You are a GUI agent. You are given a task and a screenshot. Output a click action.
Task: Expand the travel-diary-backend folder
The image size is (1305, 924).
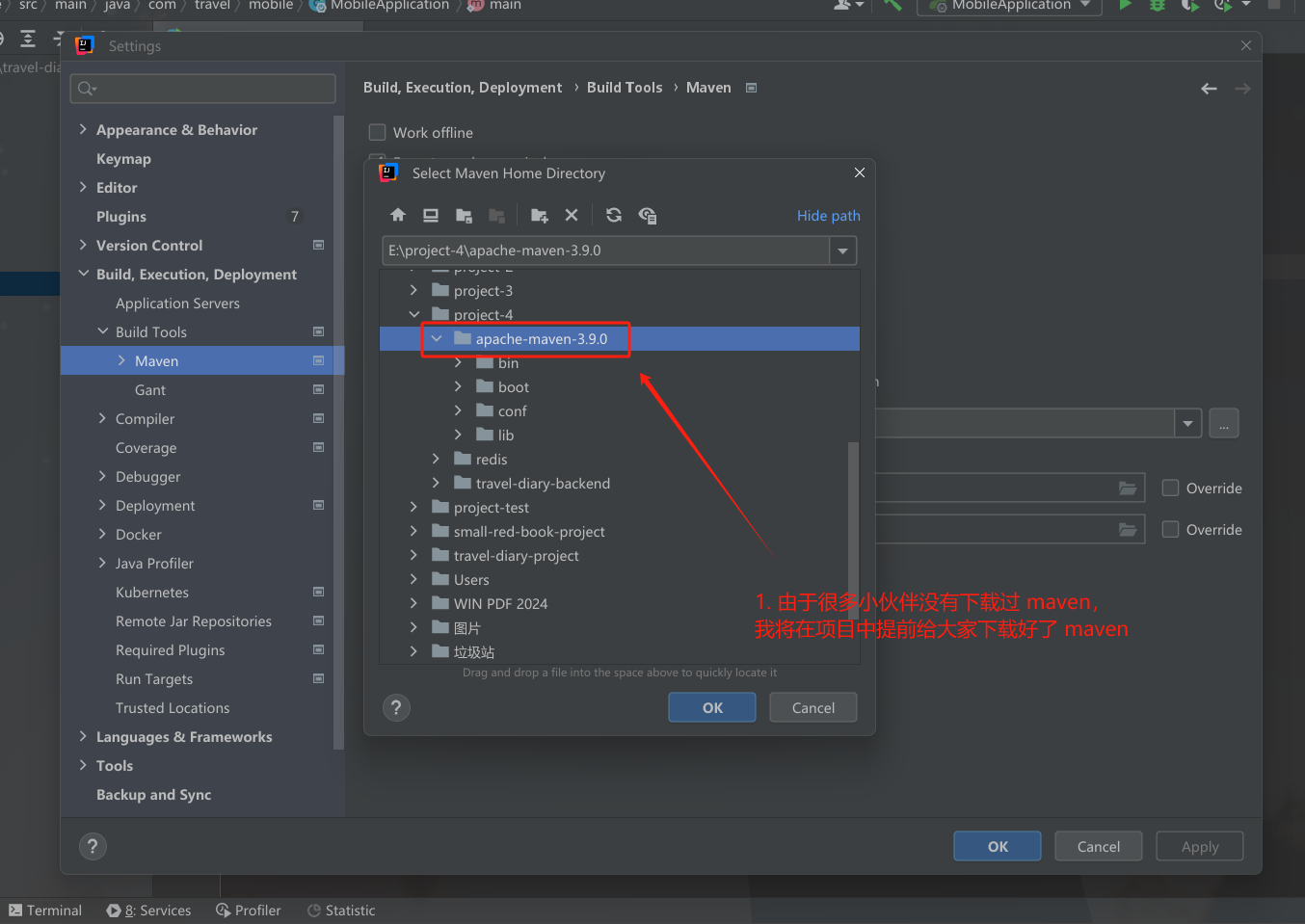436,483
